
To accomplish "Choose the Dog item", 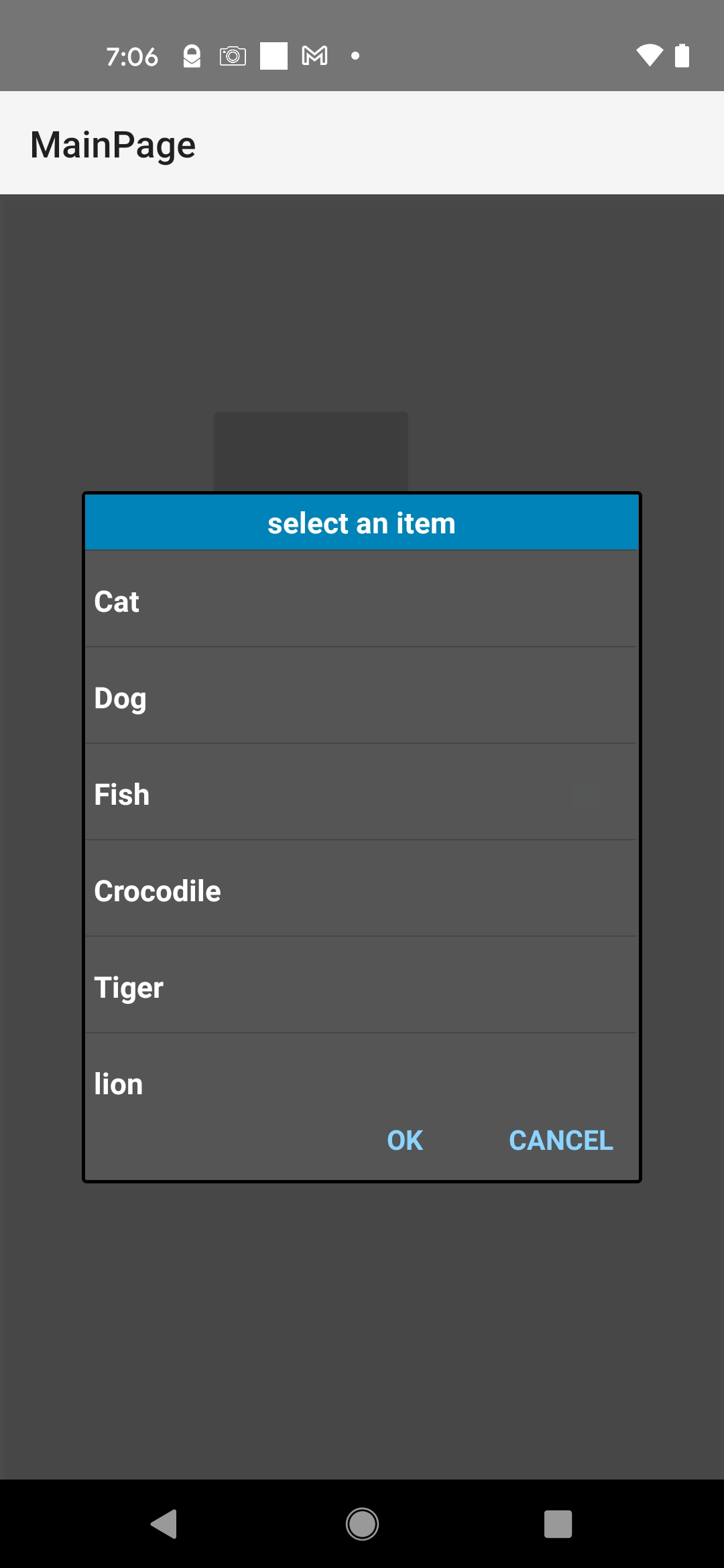I will point(361,698).
